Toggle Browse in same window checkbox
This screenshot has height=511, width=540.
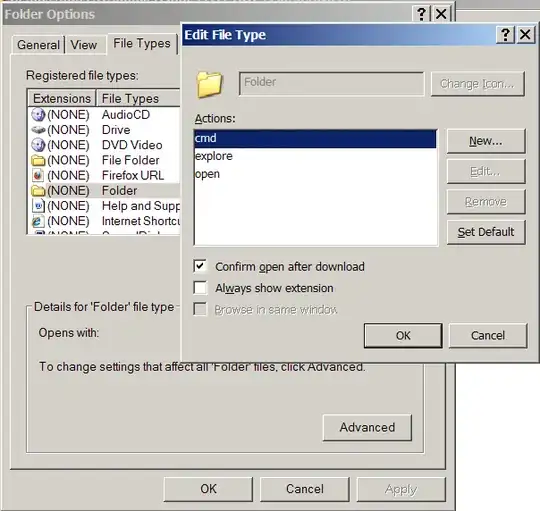tap(200, 309)
